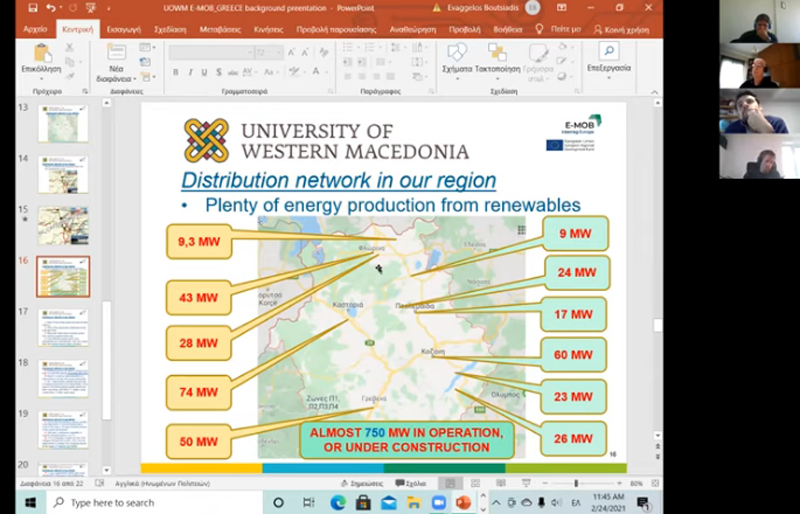Start the slideshow from the quick access toolbar
The width and height of the screenshot is (800, 514).
[90, 8]
